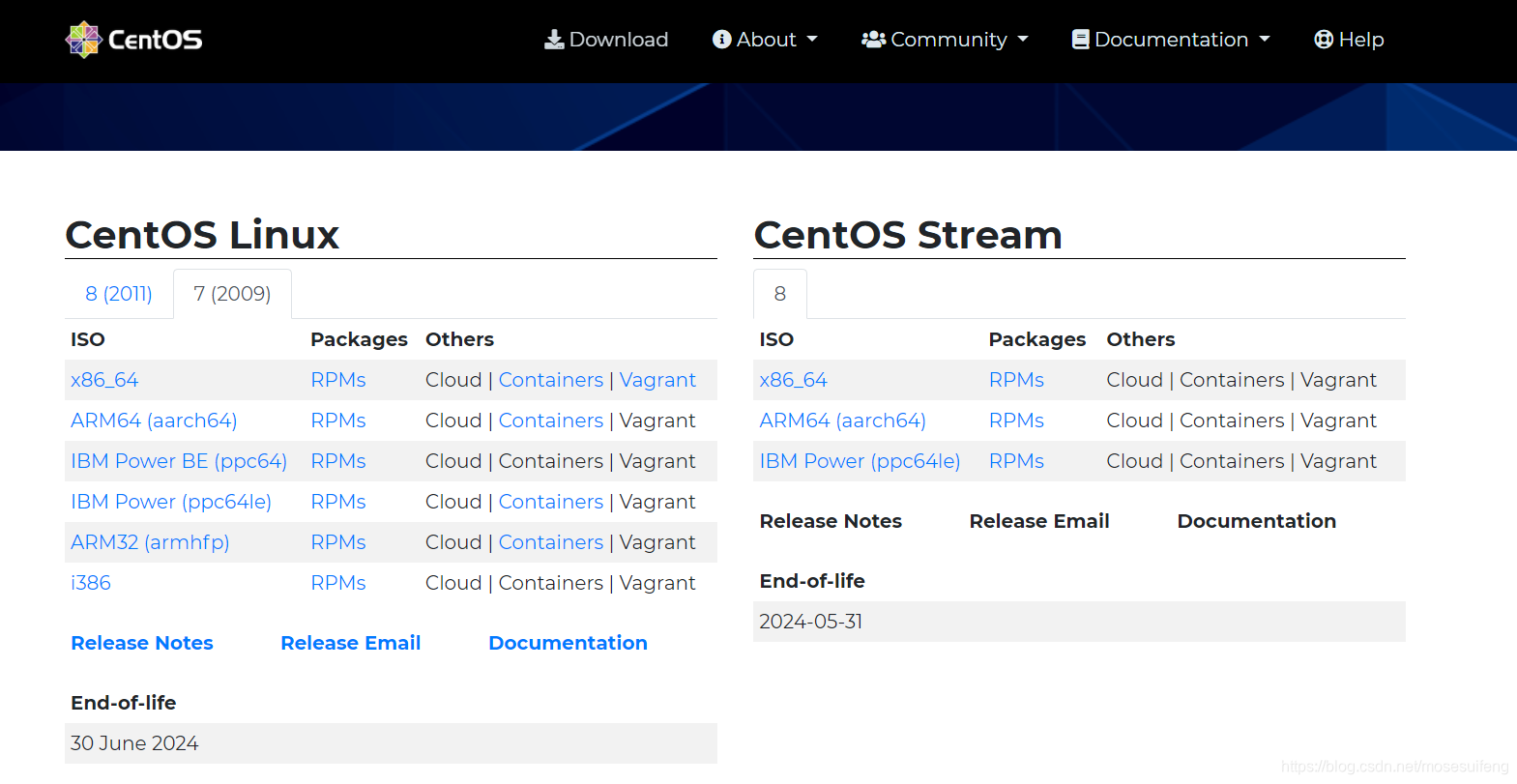Click CentOS Stream Release Email heading
The width and height of the screenshot is (1517, 784).
click(1039, 521)
